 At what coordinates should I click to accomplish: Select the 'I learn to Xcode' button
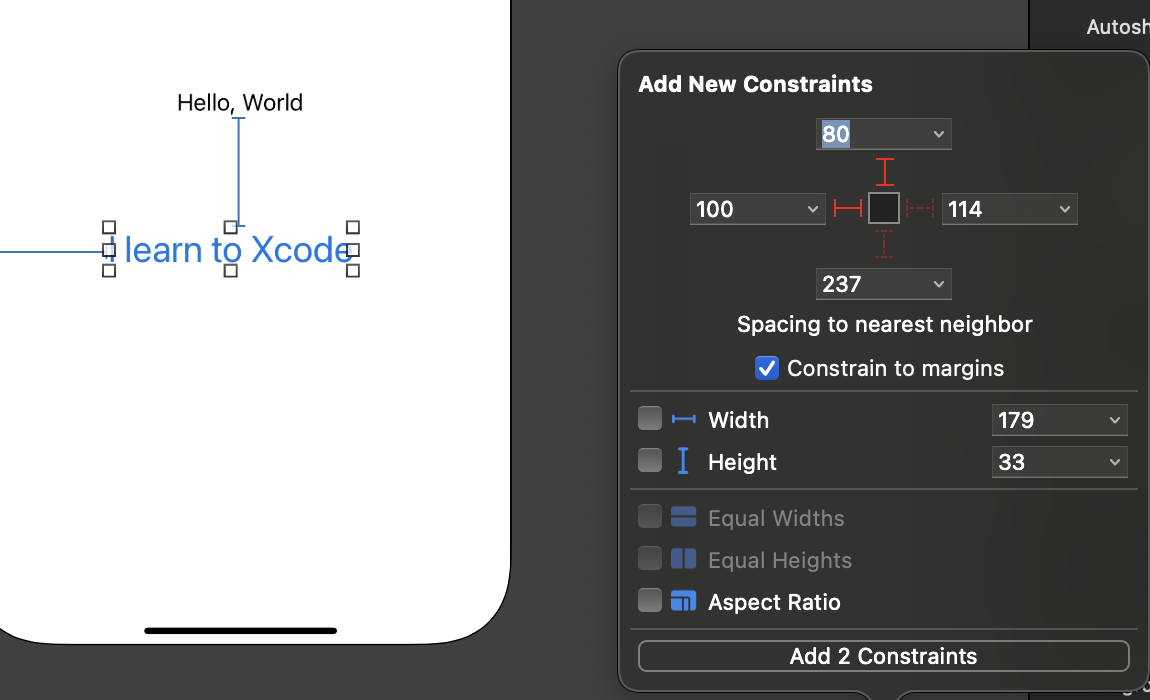coord(238,250)
